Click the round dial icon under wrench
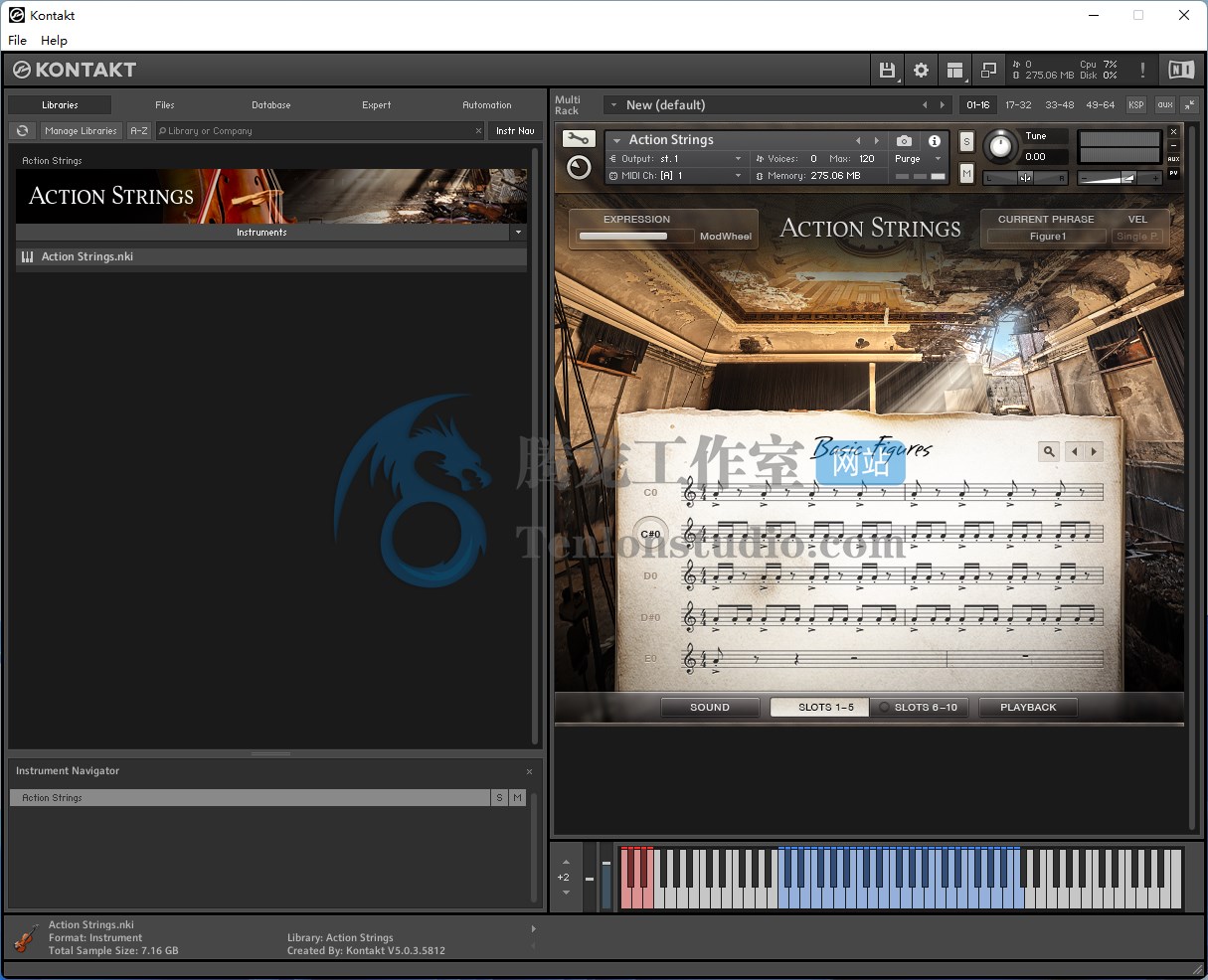 click(579, 167)
